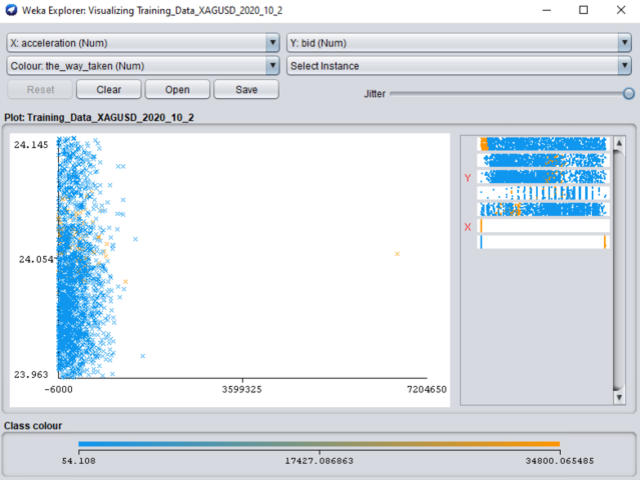Click scroll-down arrow of attribute panel

pos(620,398)
